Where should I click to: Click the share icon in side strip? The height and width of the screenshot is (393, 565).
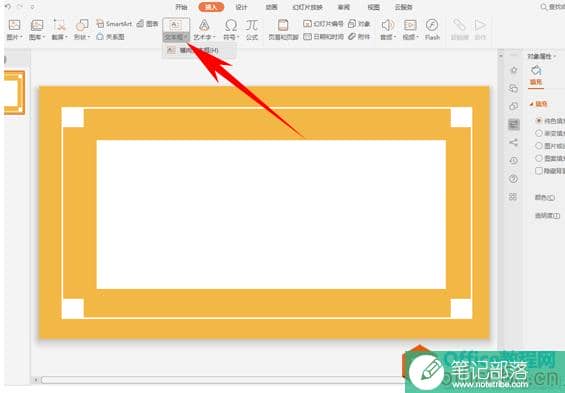pyautogui.click(x=513, y=142)
